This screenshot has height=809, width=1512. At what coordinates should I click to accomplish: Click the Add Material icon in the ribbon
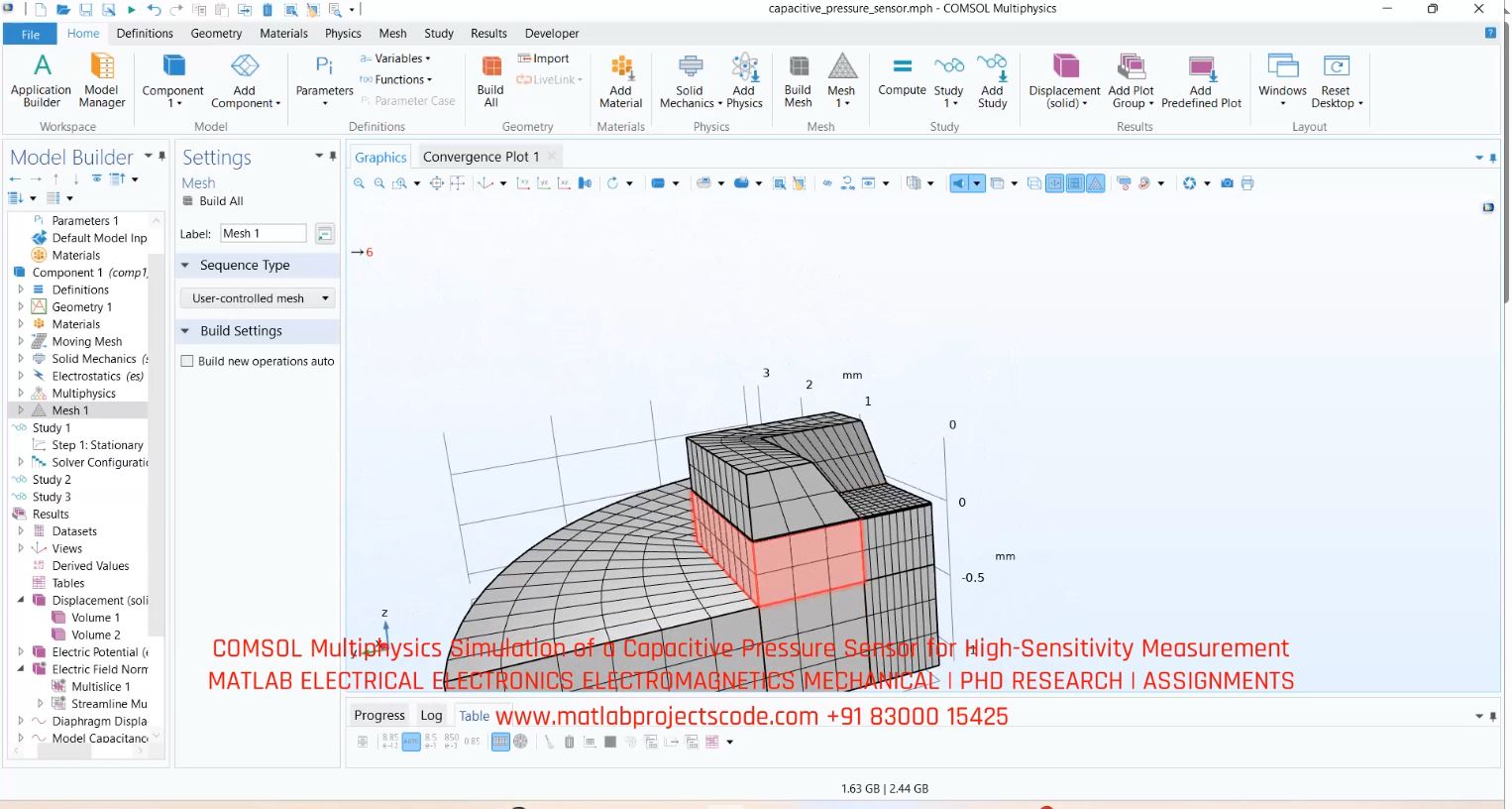pos(620,79)
